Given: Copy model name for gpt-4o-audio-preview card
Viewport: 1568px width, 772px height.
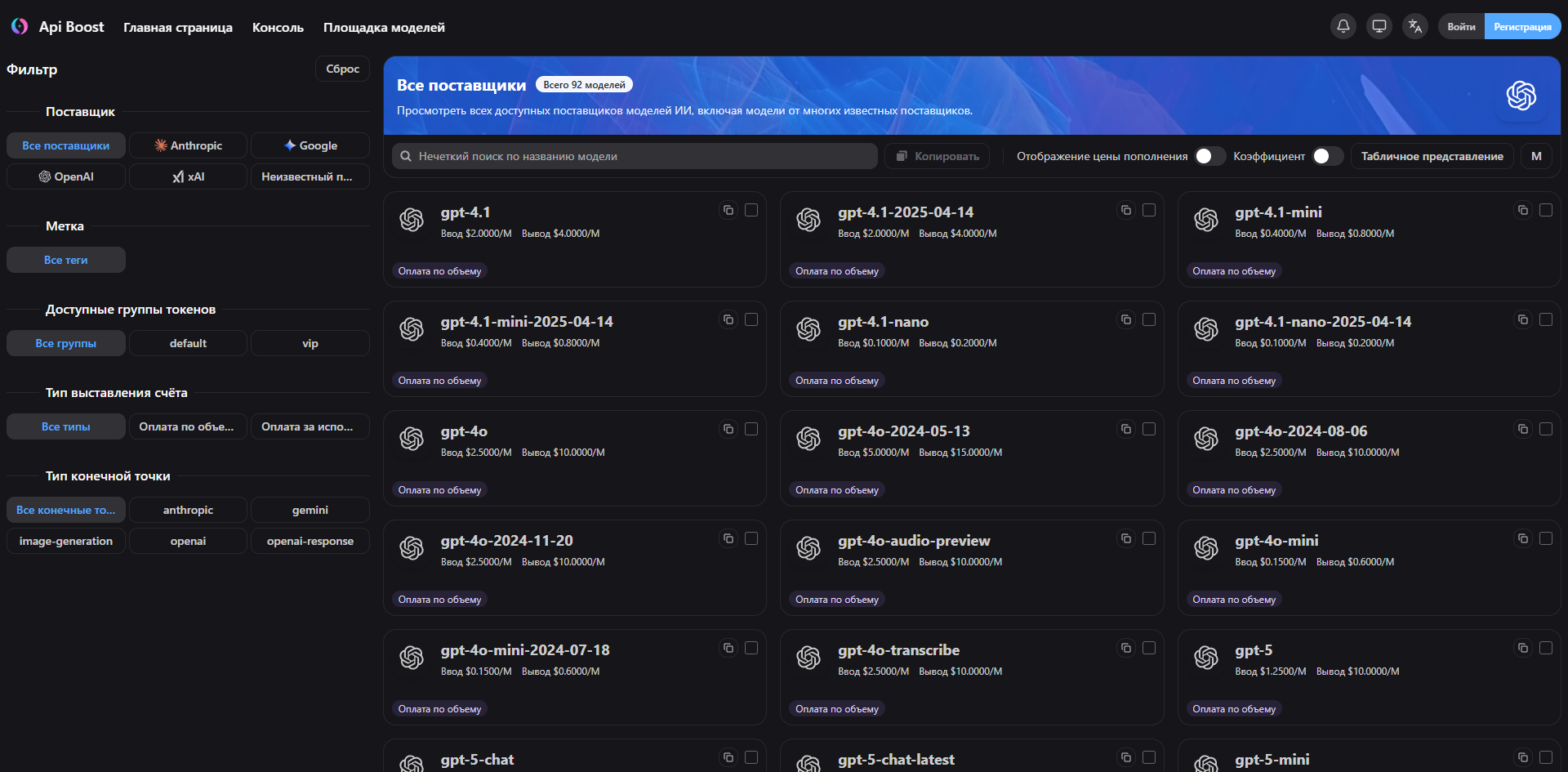Looking at the screenshot, I should pyautogui.click(x=1126, y=538).
